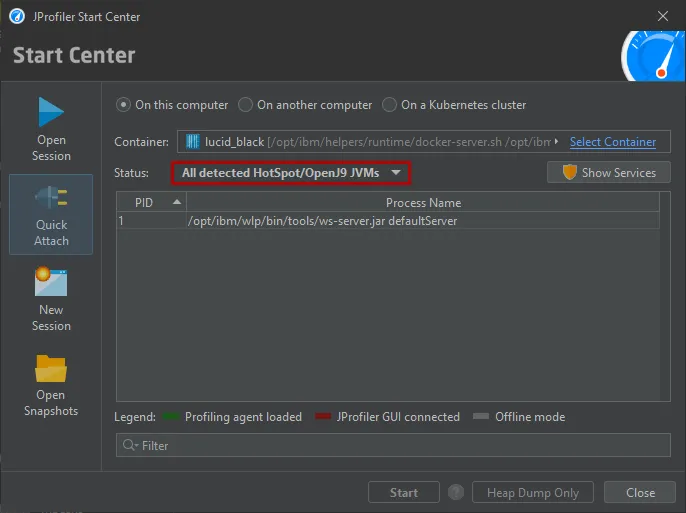The width and height of the screenshot is (686, 513).
Task: Open the Open Session section
Action: coord(51,129)
